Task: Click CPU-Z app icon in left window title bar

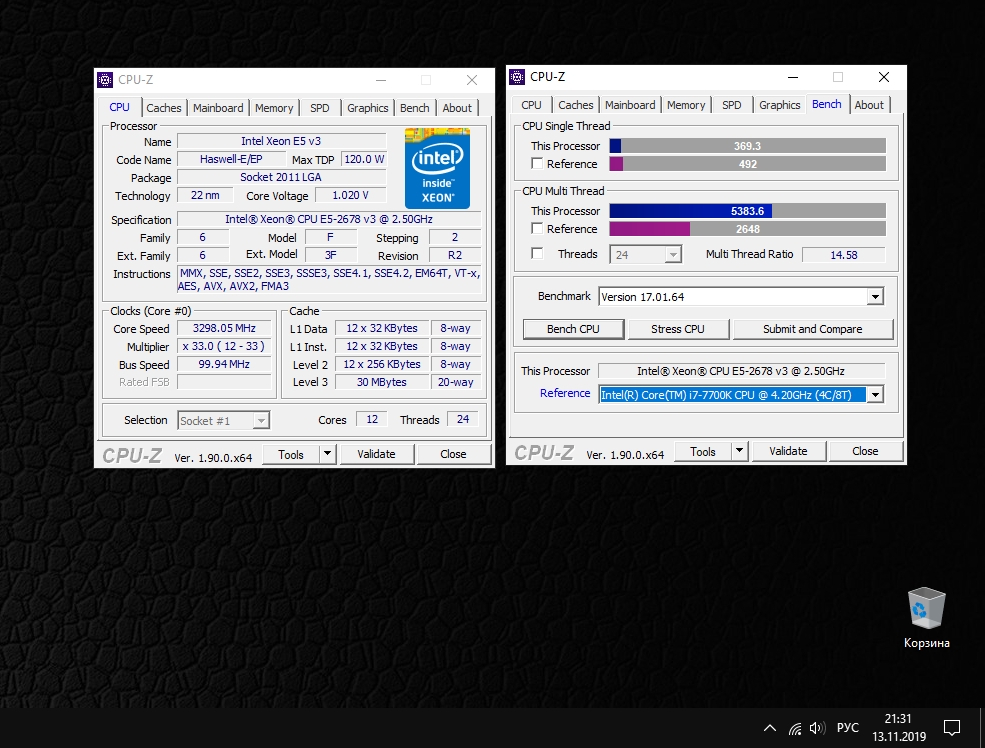Action: [x=105, y=80]
